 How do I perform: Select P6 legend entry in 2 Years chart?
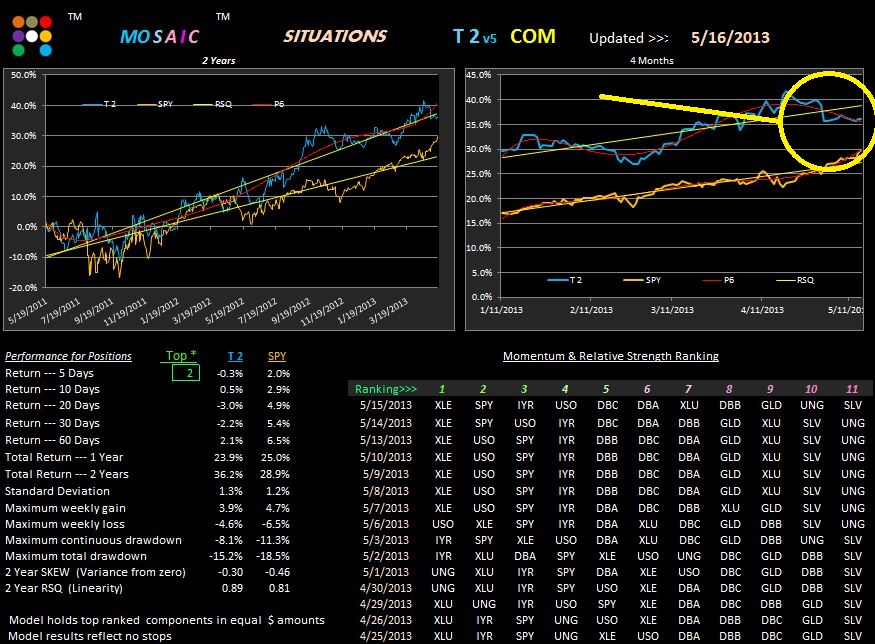pyautogui.click(x=268, y=104)
